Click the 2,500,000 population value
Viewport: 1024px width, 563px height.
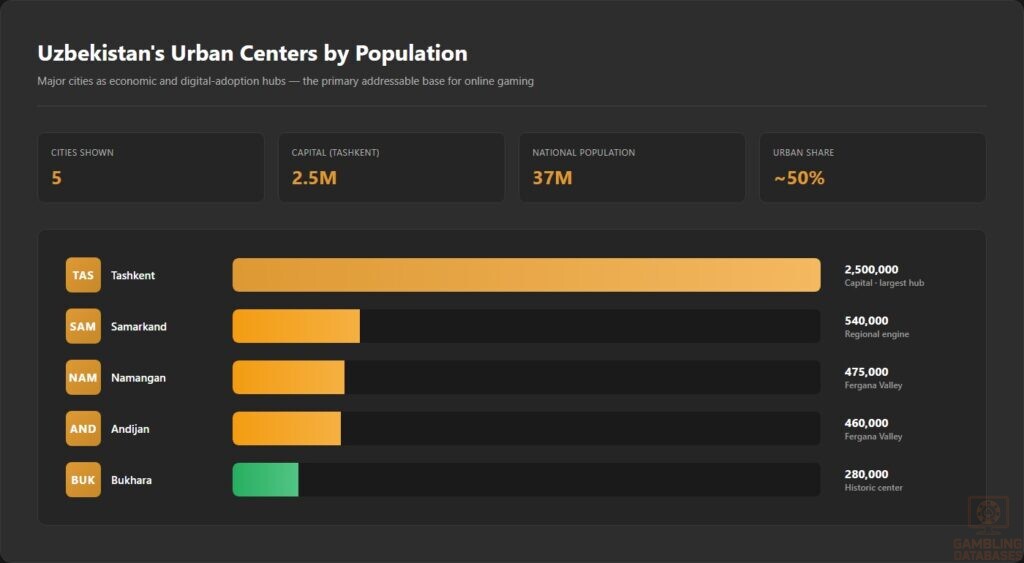[x=871, y=269]
